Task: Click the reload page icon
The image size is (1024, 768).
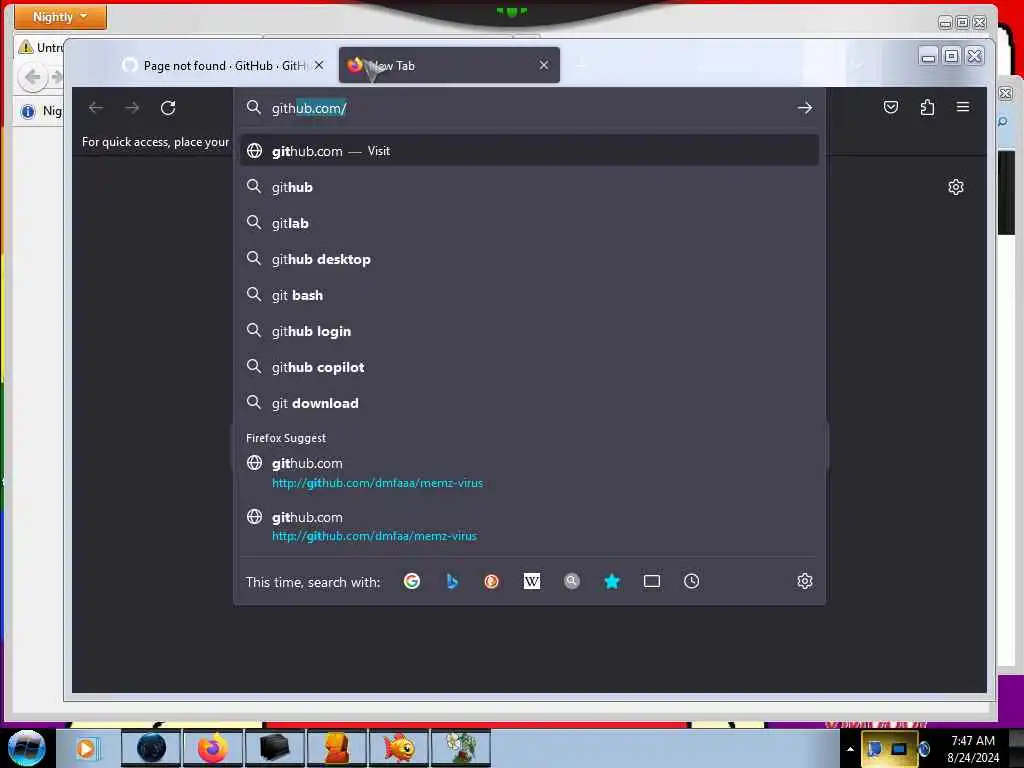Action: click(x=168, y=108)
